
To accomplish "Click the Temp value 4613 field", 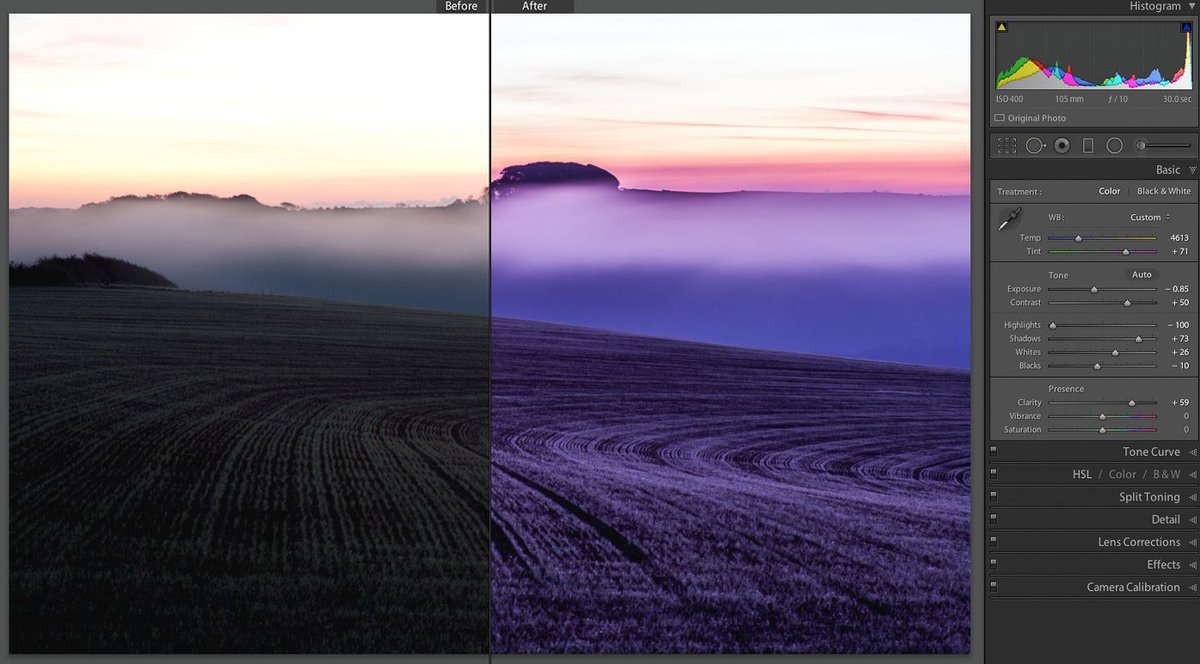I will click(1179, 238).
